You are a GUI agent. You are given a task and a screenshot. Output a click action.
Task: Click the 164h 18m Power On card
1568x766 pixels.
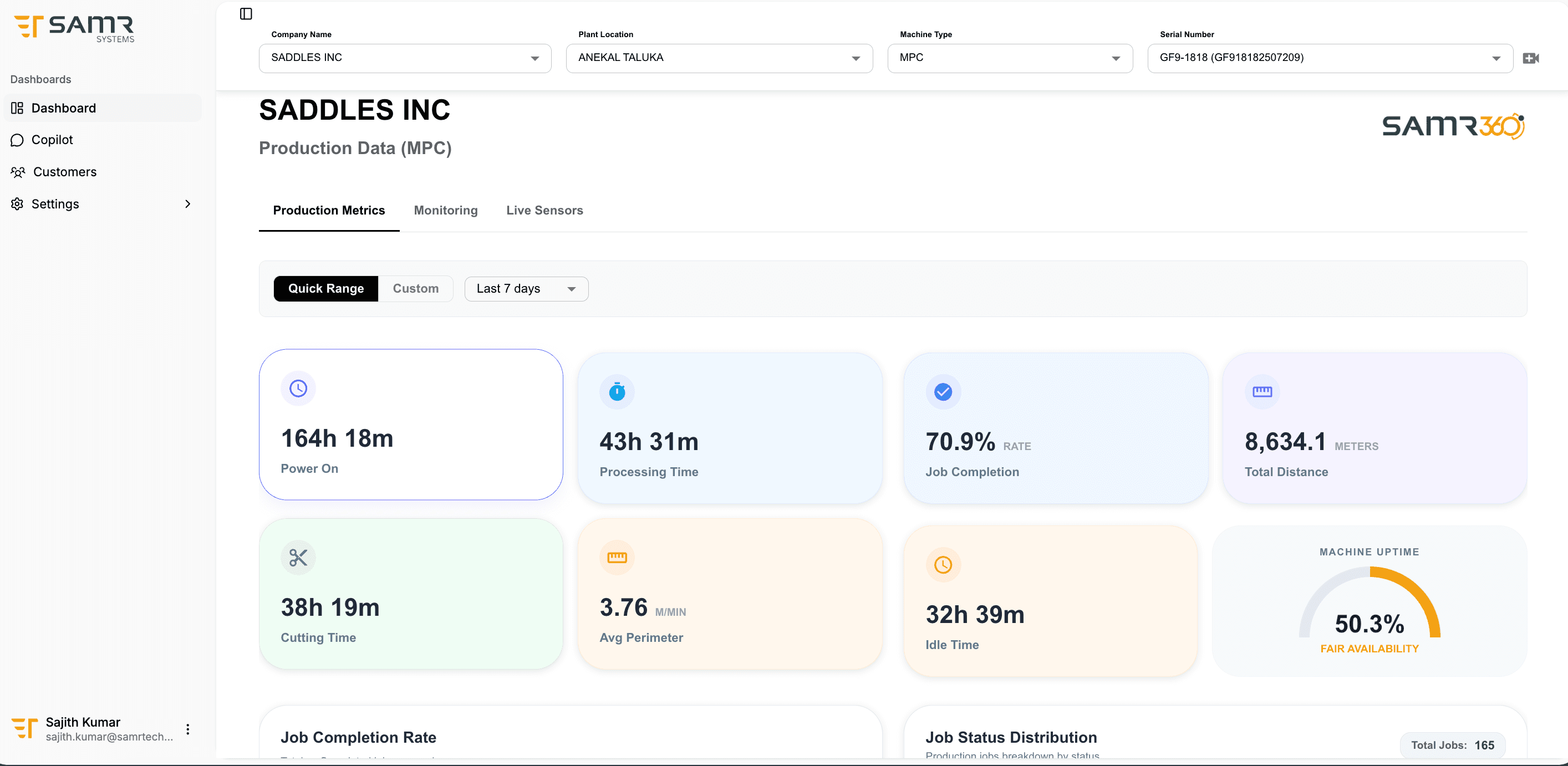point(411,425)
